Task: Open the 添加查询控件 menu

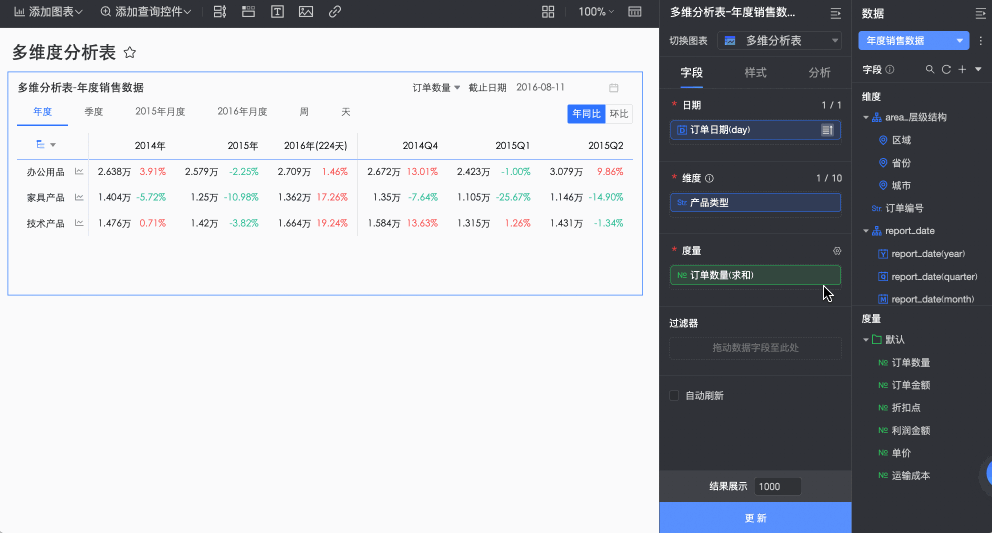Action: [x=146, y=12]
